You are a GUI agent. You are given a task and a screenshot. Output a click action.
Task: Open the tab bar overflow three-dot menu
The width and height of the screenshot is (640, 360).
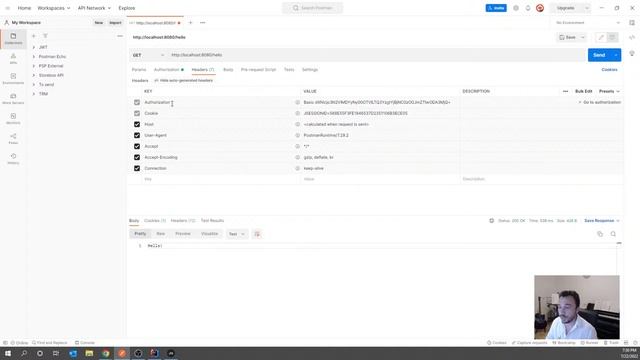202,23
